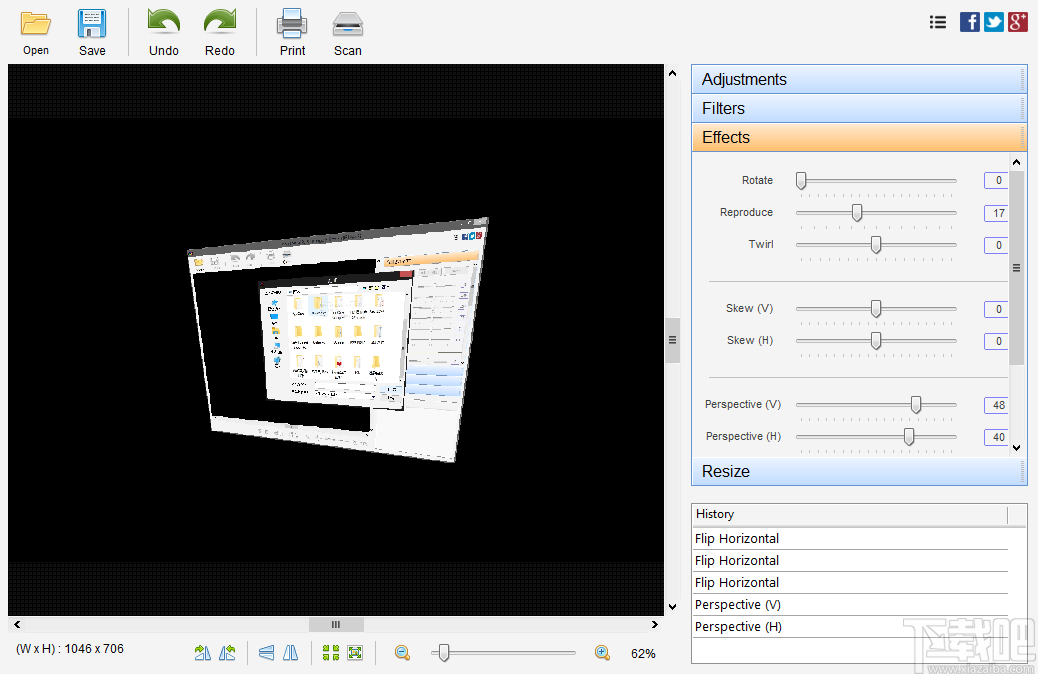Select the first Flip Horizontal history entry
The width and height of the screenshot is (1038, 674).
850,539
